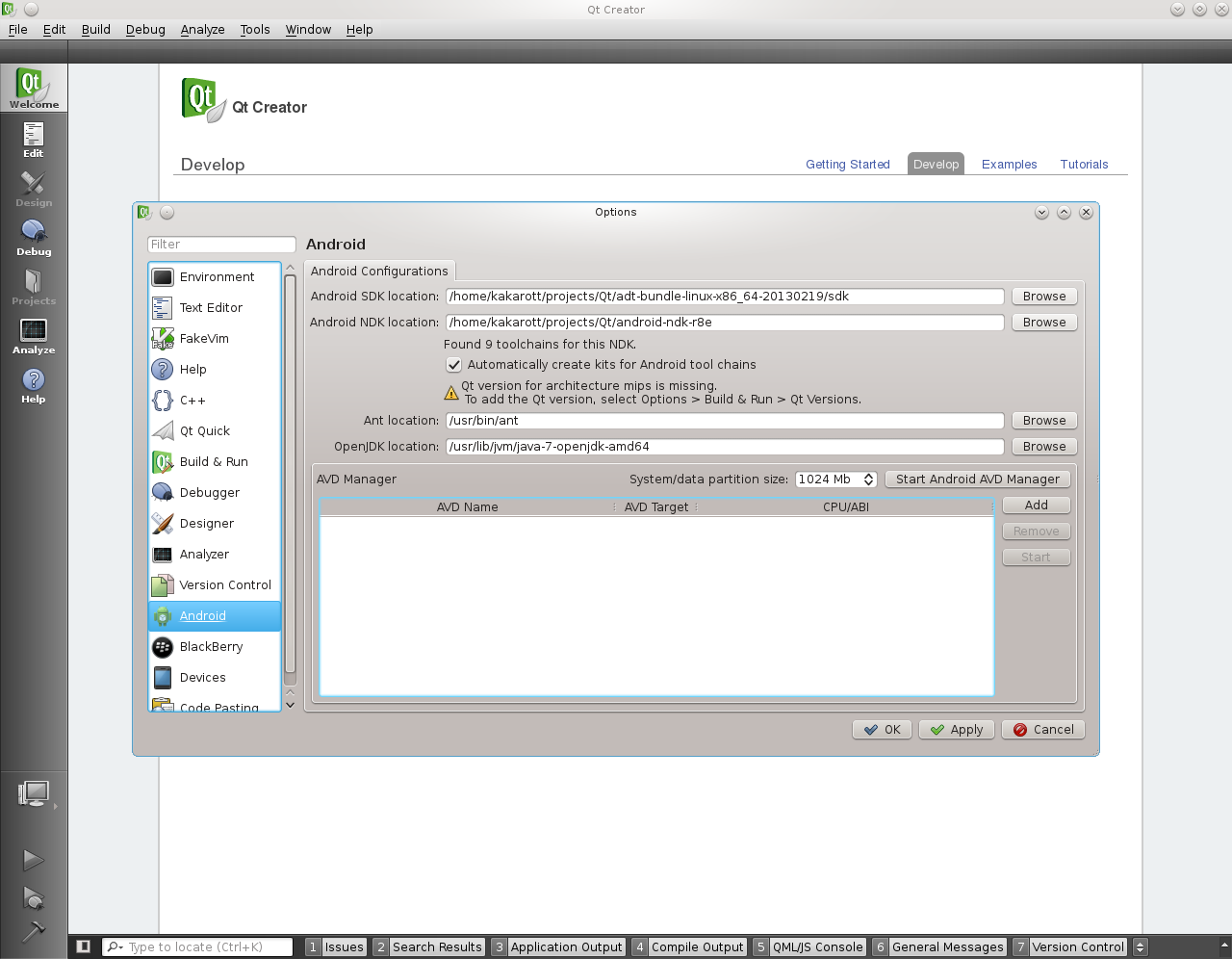Switch to Edit mode via sidebar icon
The width and height of the screenshot is (1232, 959).
click(x=33, y=138)
